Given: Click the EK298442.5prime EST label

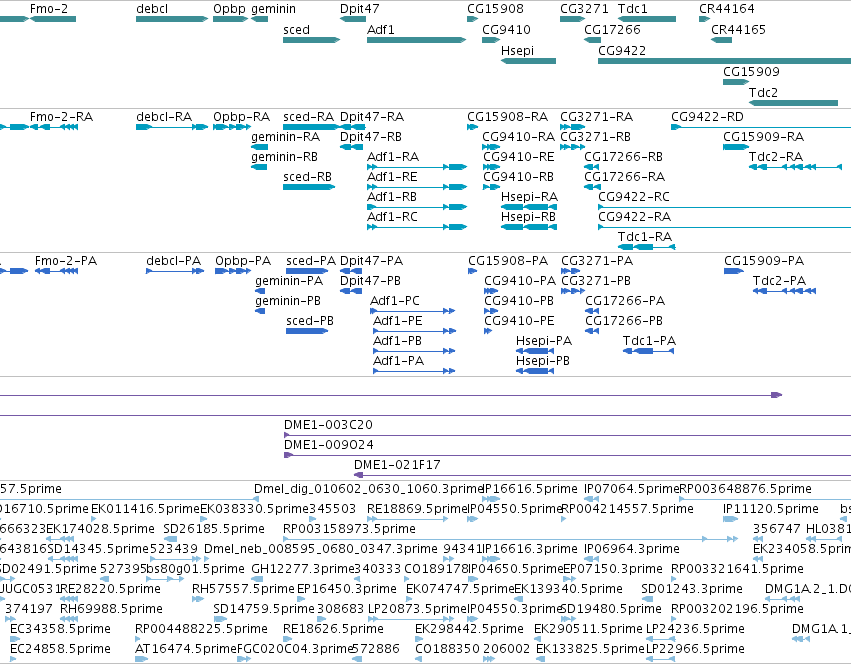Looking at the screenshot, I should point(469,629).
